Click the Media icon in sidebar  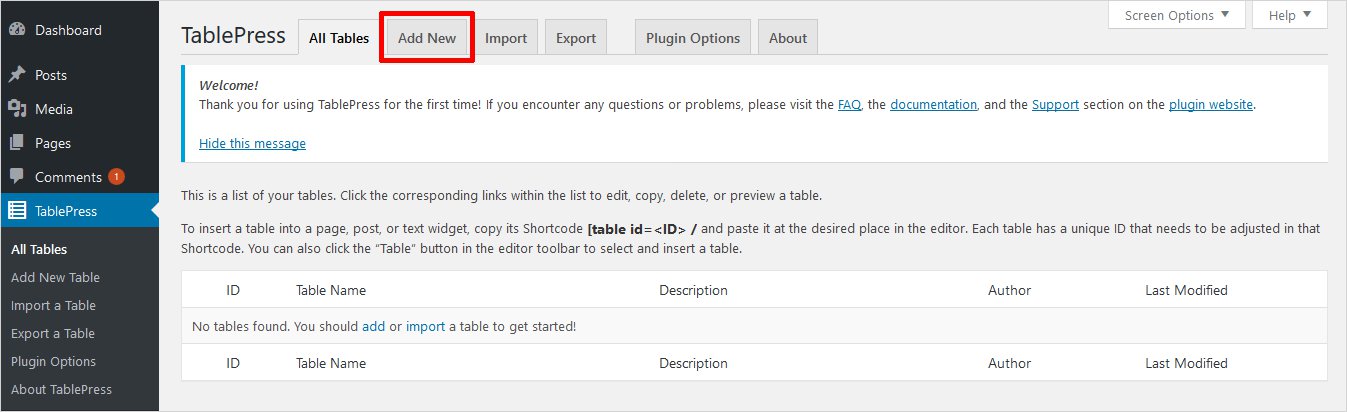point(17,109)
